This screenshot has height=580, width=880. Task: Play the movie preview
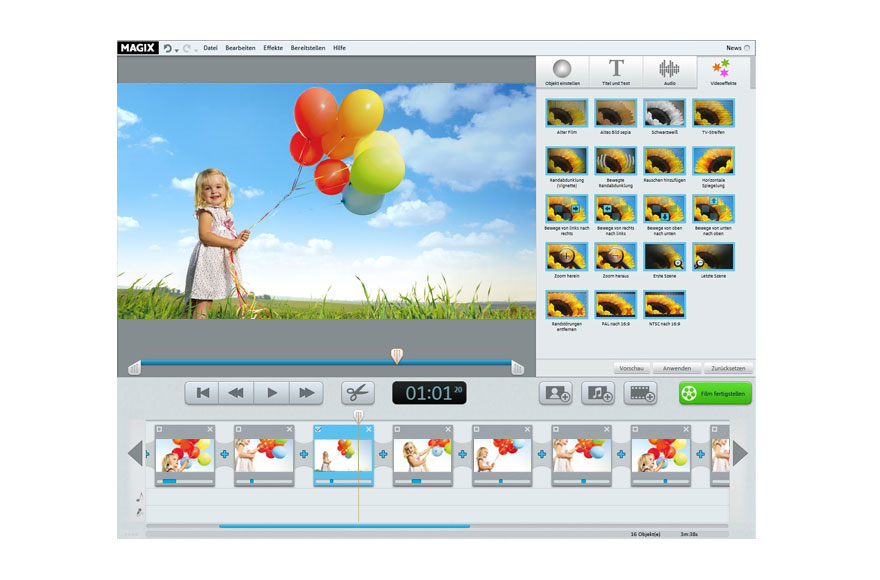tap(272, 392)
